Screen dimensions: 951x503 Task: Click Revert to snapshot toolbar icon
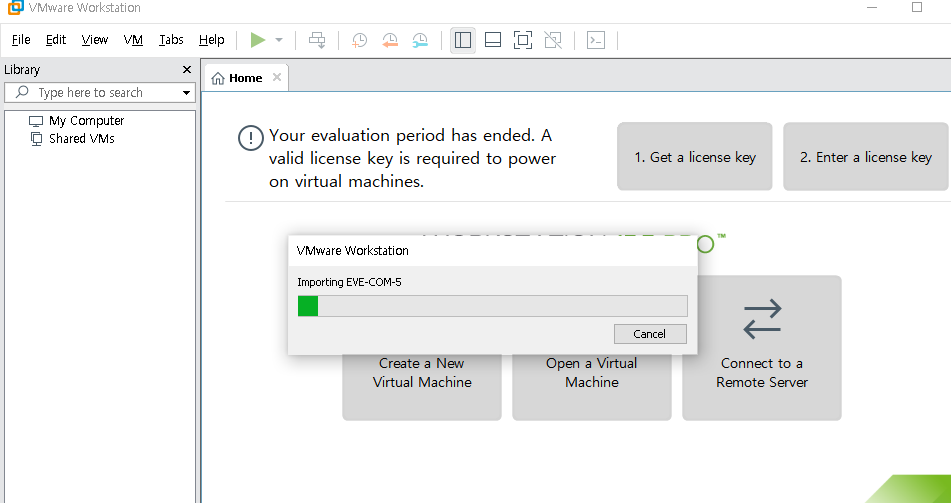coord(390,40)
